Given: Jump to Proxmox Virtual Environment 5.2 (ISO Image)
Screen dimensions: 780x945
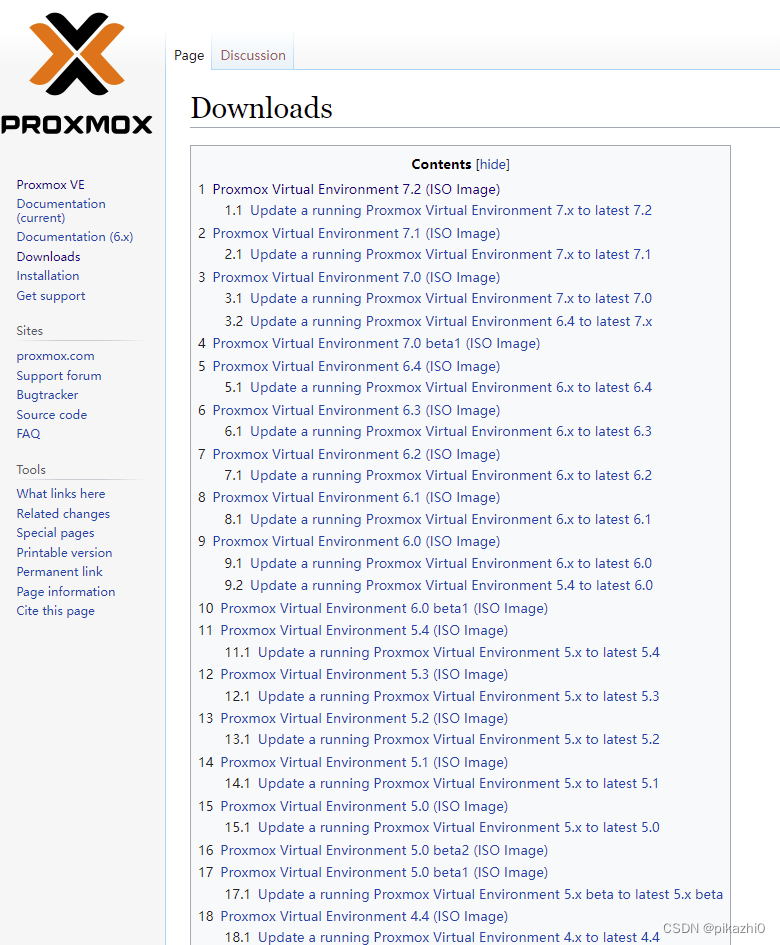Looking at the screenshot, I should pos(364,719).
